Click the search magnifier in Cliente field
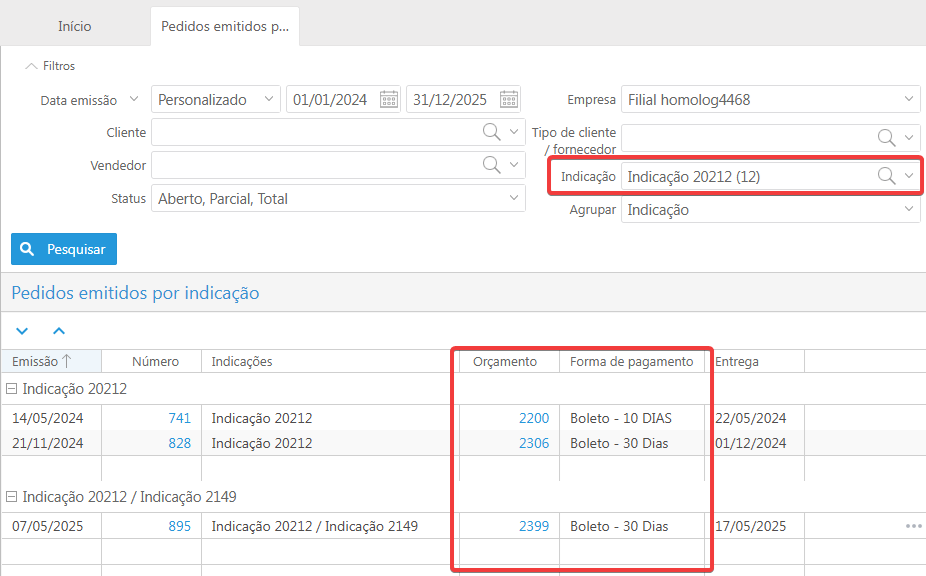This screenshot has height=576, width=926. pyautogui.click(x=492, y=132)
